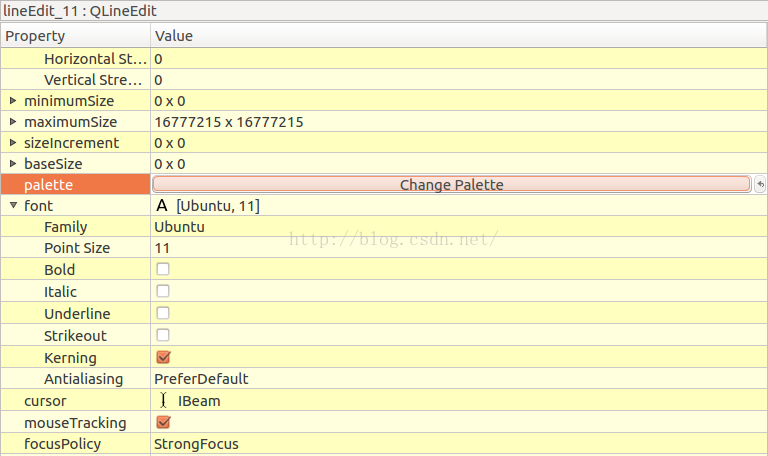Enable the Bold checkbox
Screen dimensions: 768x456
pos(163,269)
